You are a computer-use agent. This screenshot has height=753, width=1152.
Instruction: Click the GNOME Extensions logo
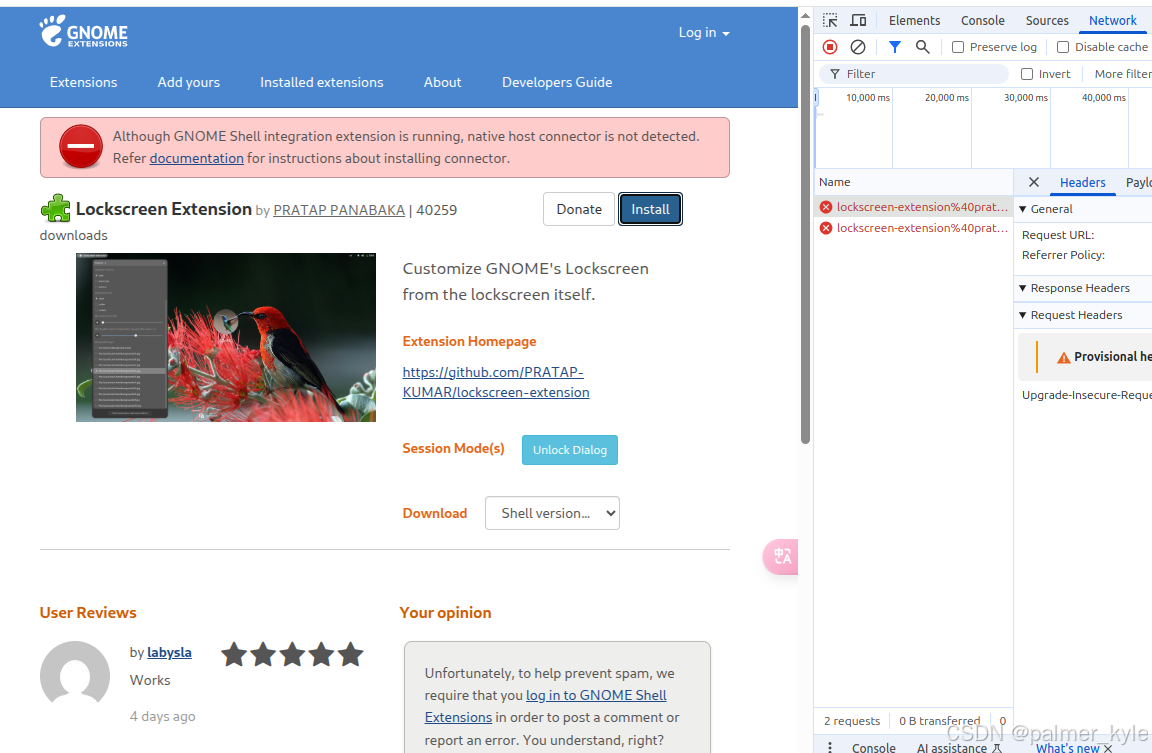pyautogui.click(x=83, y=32)
